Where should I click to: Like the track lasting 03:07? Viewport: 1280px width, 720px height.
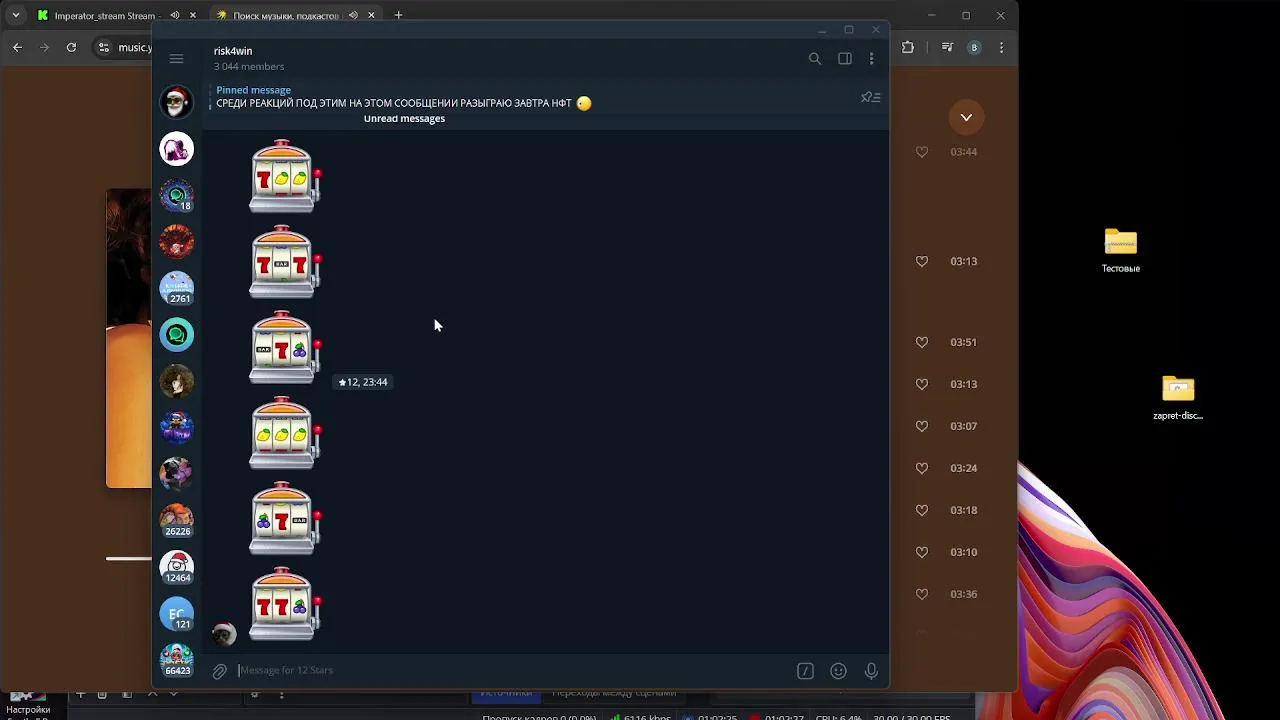922,426
